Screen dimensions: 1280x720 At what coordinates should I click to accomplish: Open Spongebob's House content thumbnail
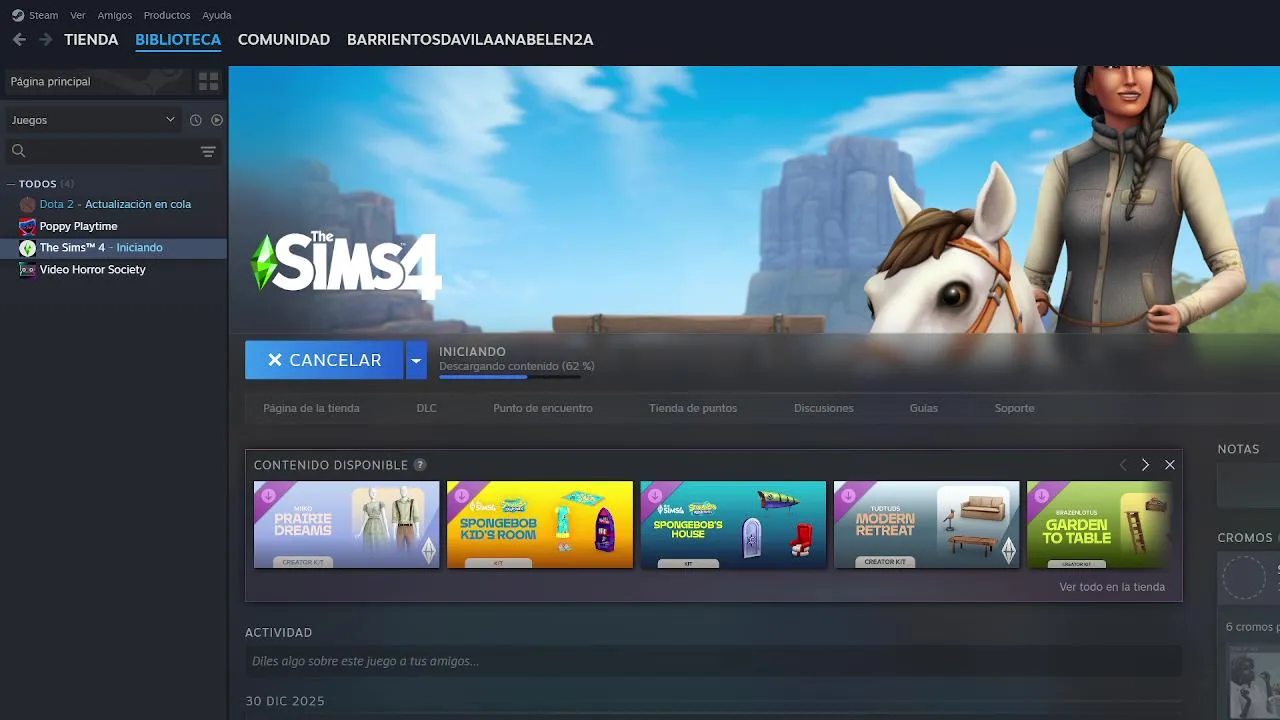(733, 525)
